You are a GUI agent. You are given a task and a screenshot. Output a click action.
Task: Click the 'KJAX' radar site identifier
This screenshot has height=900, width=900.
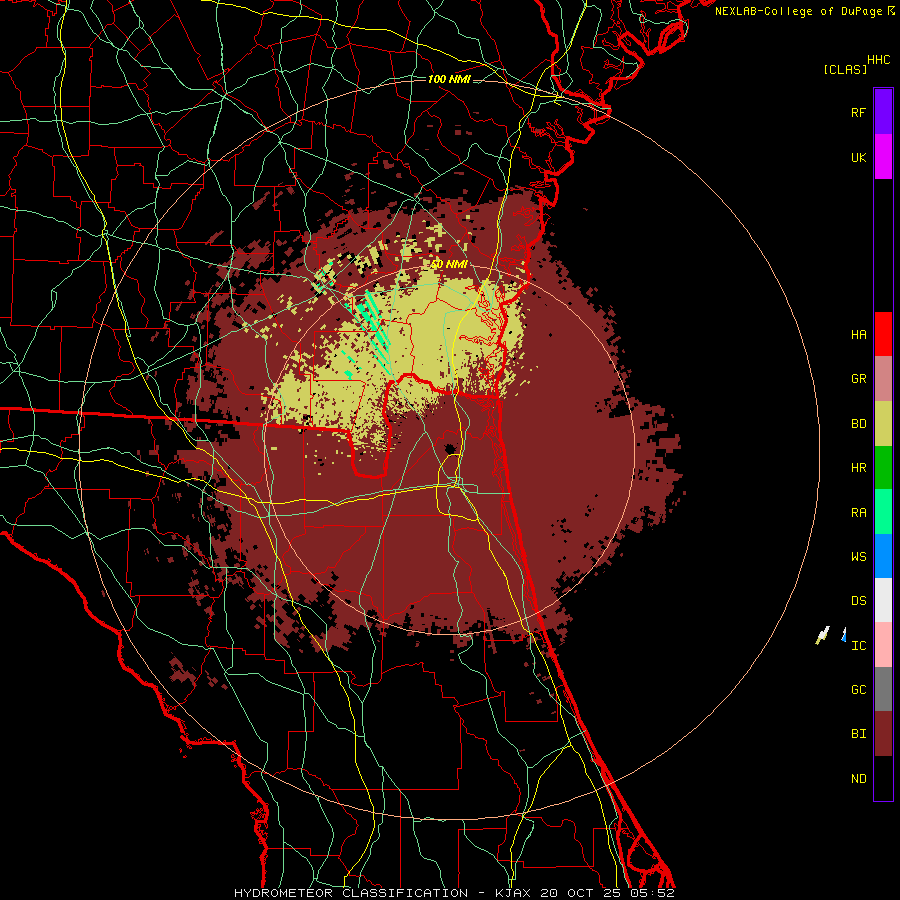(x=513, y=893)
